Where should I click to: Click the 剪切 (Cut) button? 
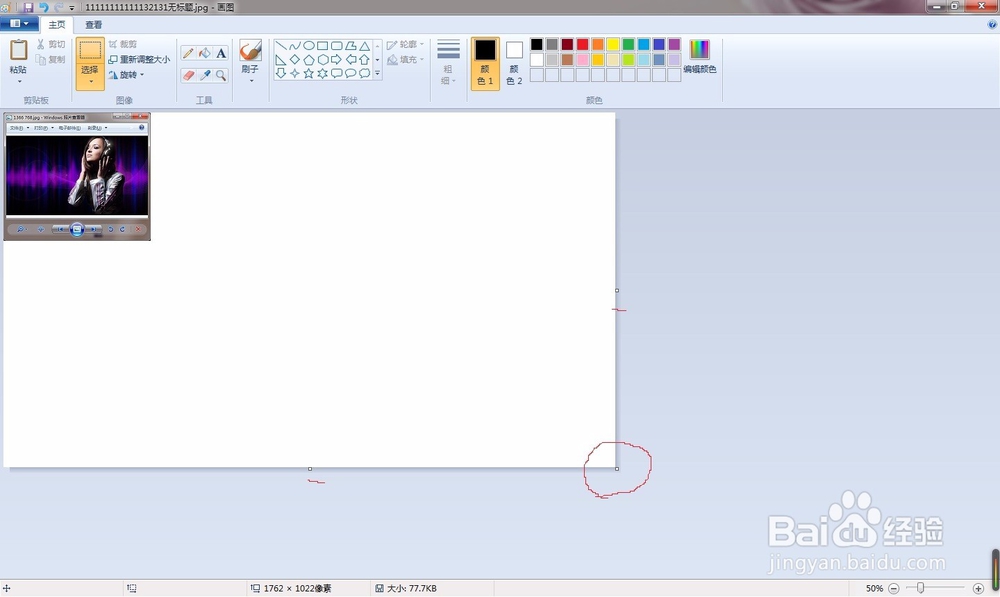[x=50, y=44]
